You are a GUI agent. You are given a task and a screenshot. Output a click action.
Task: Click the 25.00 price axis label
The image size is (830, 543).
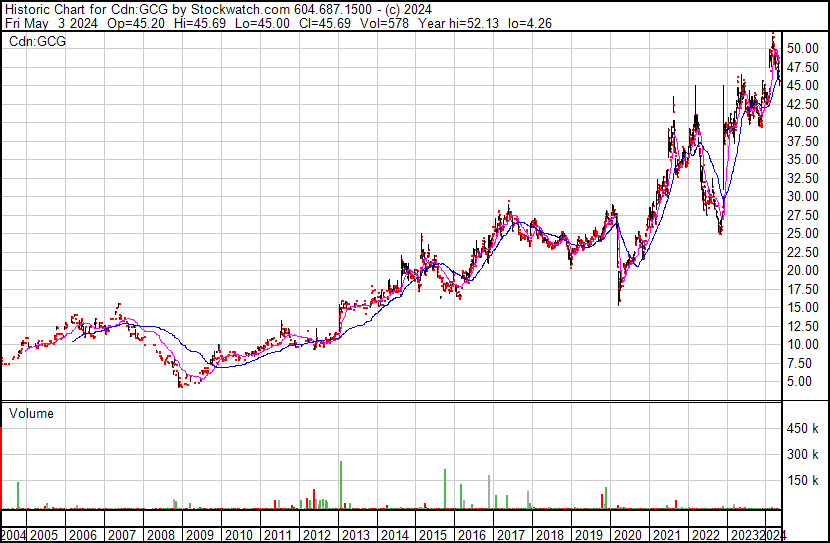pyautogui.click(x=802, y=233)
